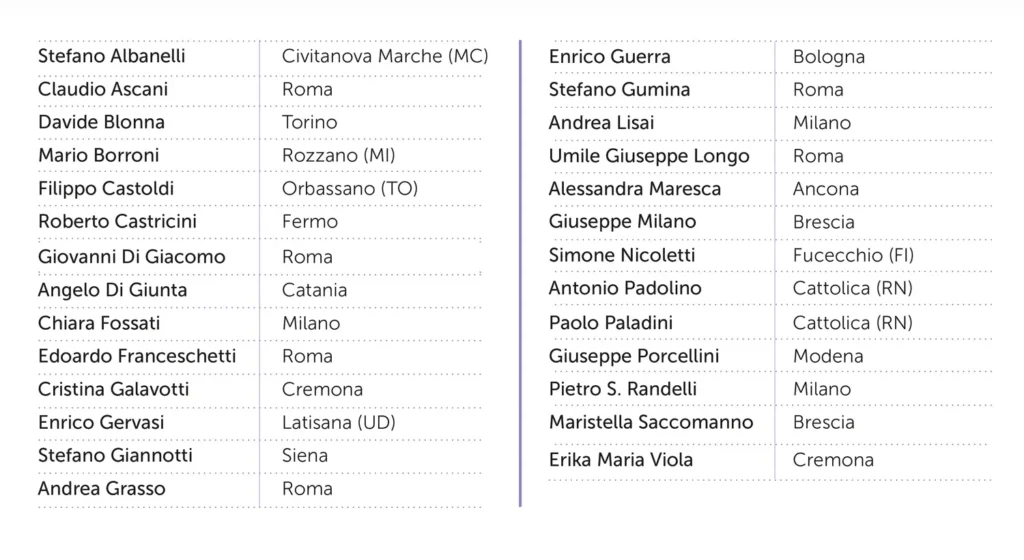
Task: Click the name Enrico Guerra
Action: point(610,56)
